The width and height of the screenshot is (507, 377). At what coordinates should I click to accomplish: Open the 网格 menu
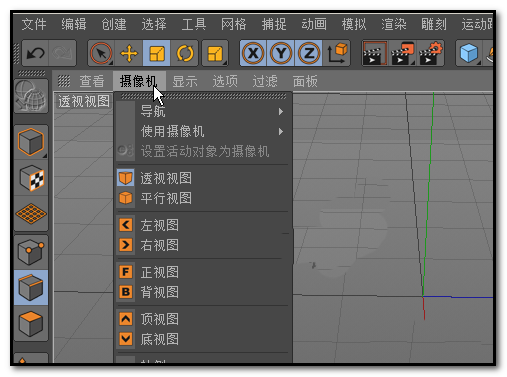point(234,24)
